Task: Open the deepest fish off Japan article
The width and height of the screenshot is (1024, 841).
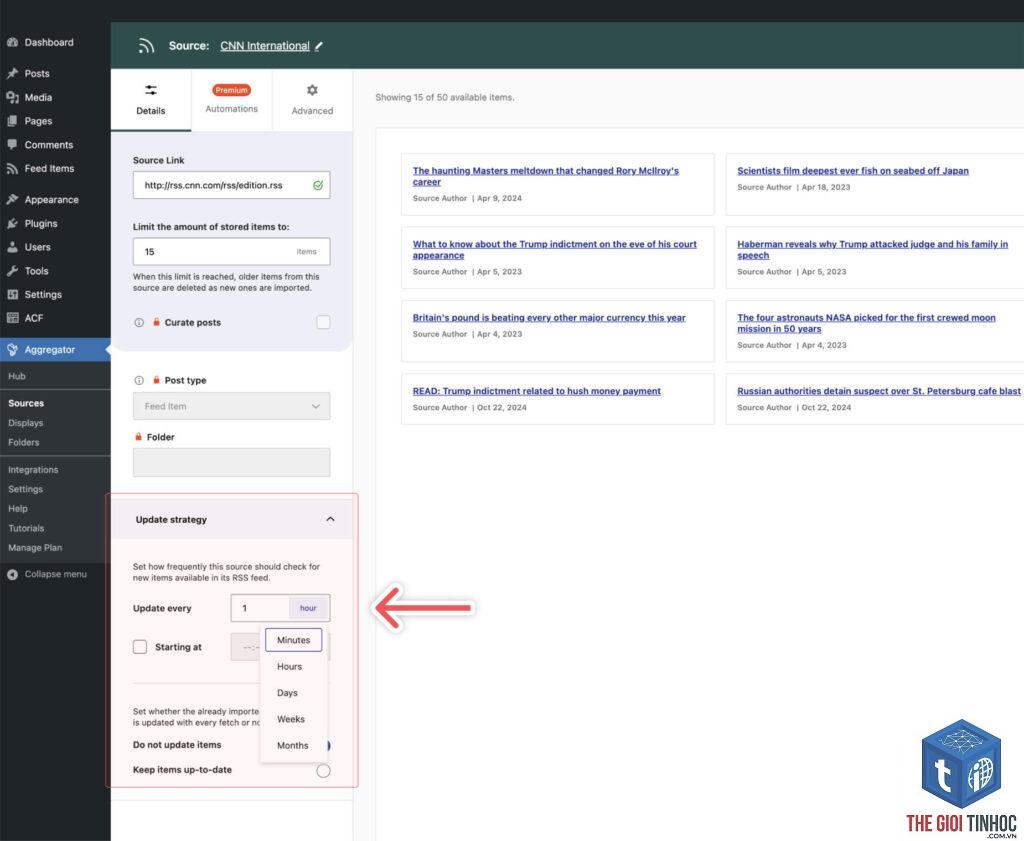Action: click(853, 170)
